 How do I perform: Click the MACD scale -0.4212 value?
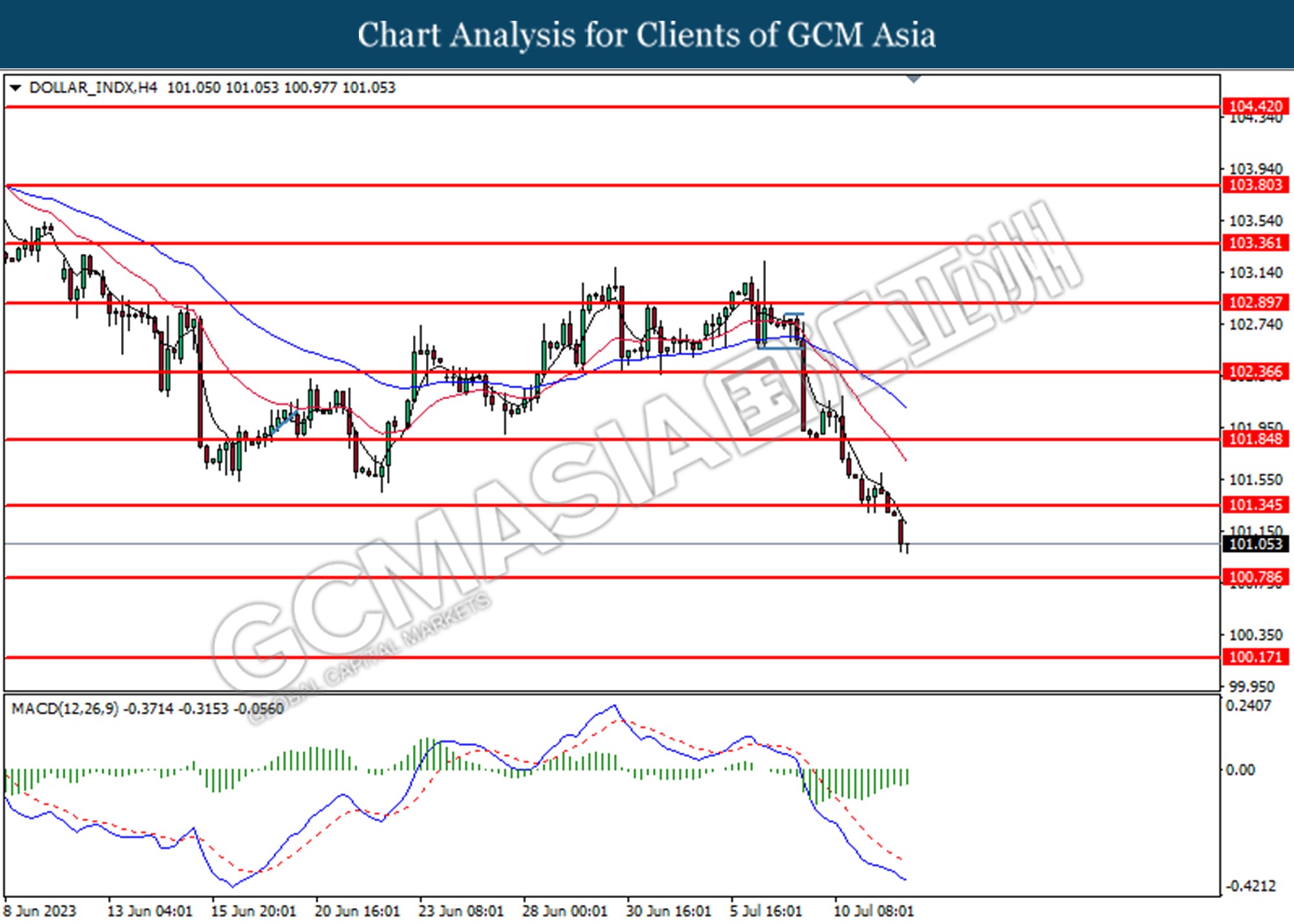[x=1251, y=886]
